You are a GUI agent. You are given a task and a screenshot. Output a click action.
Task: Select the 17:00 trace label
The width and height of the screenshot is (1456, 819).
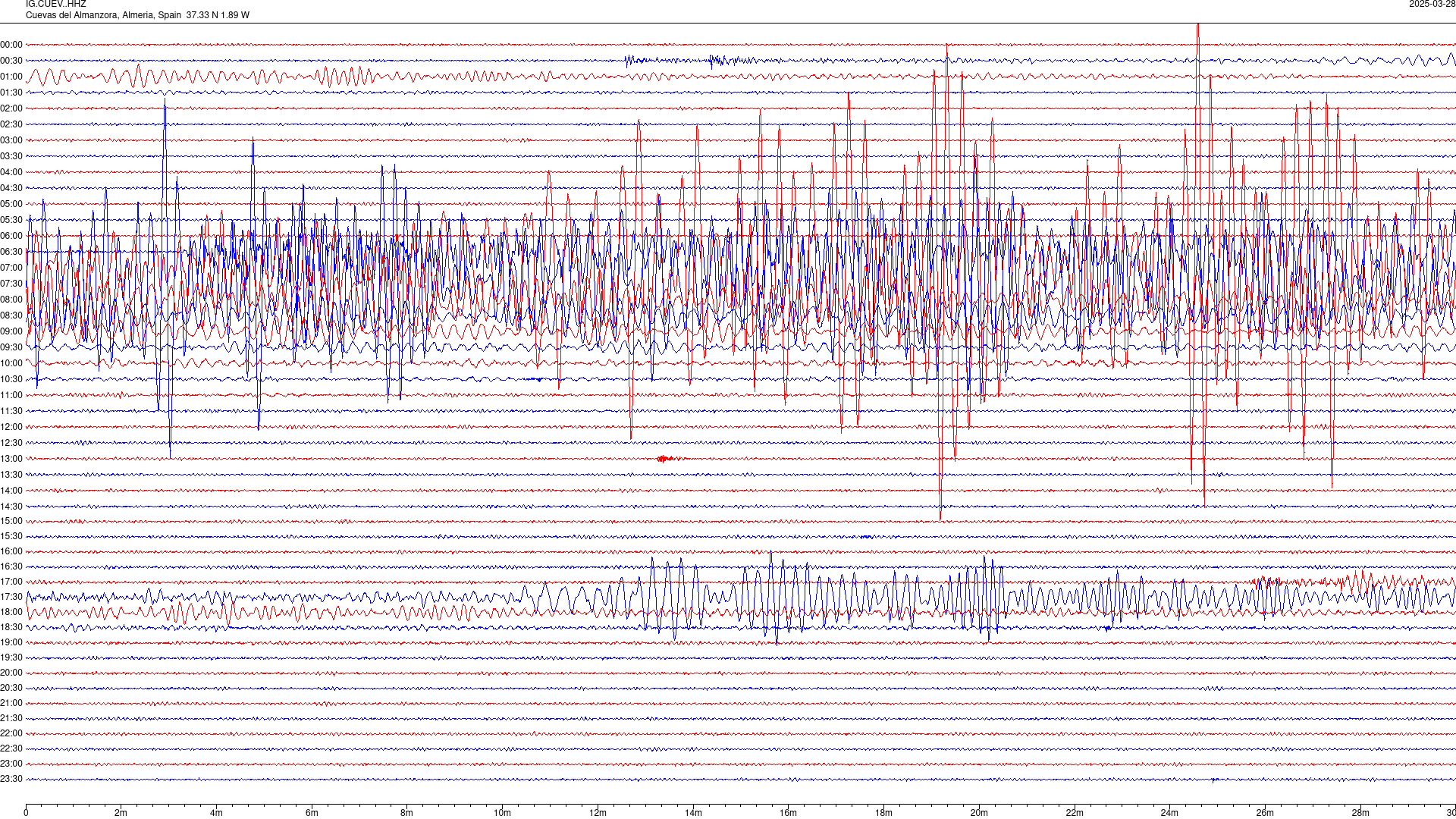point(11,582)
